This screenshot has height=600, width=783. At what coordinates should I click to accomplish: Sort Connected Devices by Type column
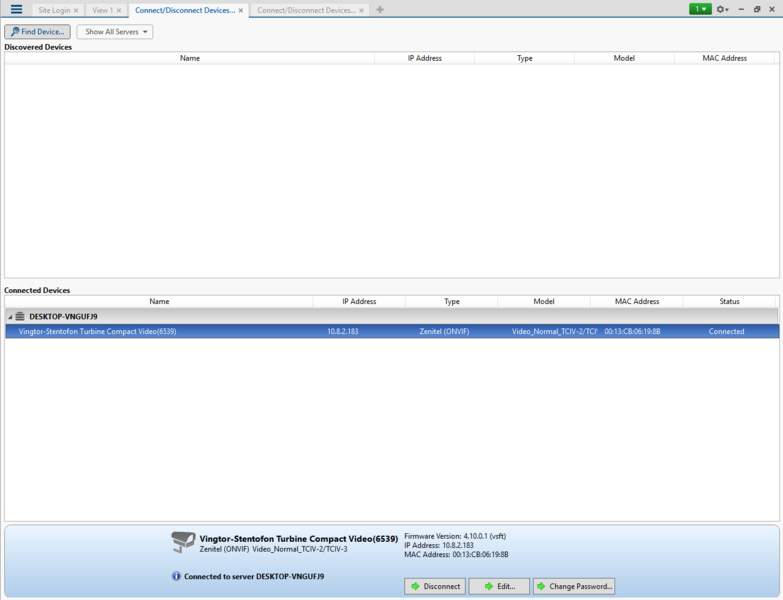pyautogui.click(x=451, y=301)
